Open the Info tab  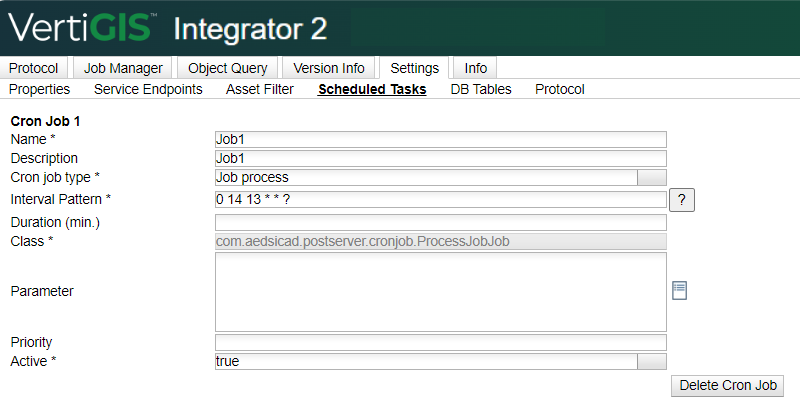pos(476,68)
